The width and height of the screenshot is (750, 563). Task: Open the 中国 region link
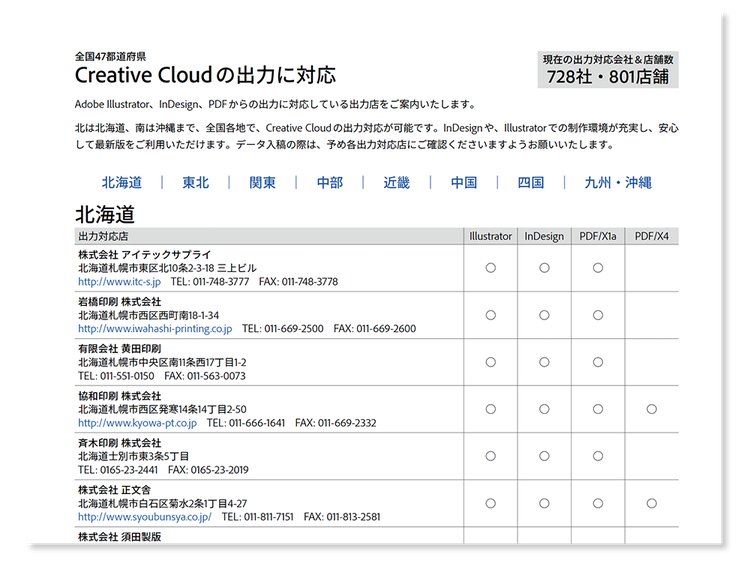click(x=463, y=183)
